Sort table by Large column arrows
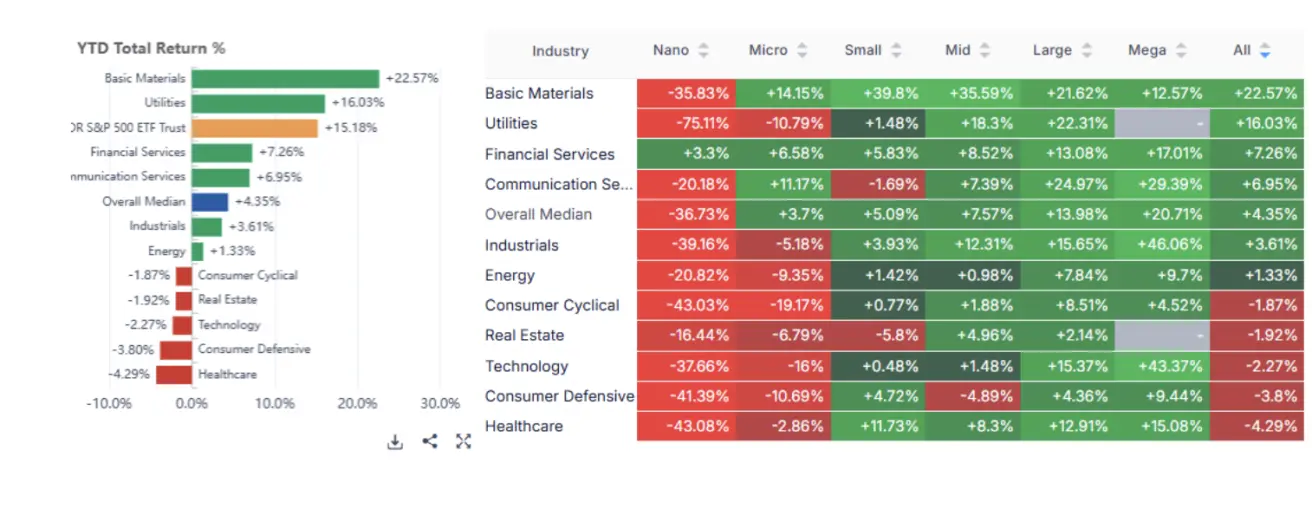The width and height of the screenshot is (1312, 529). point(1086,50)
